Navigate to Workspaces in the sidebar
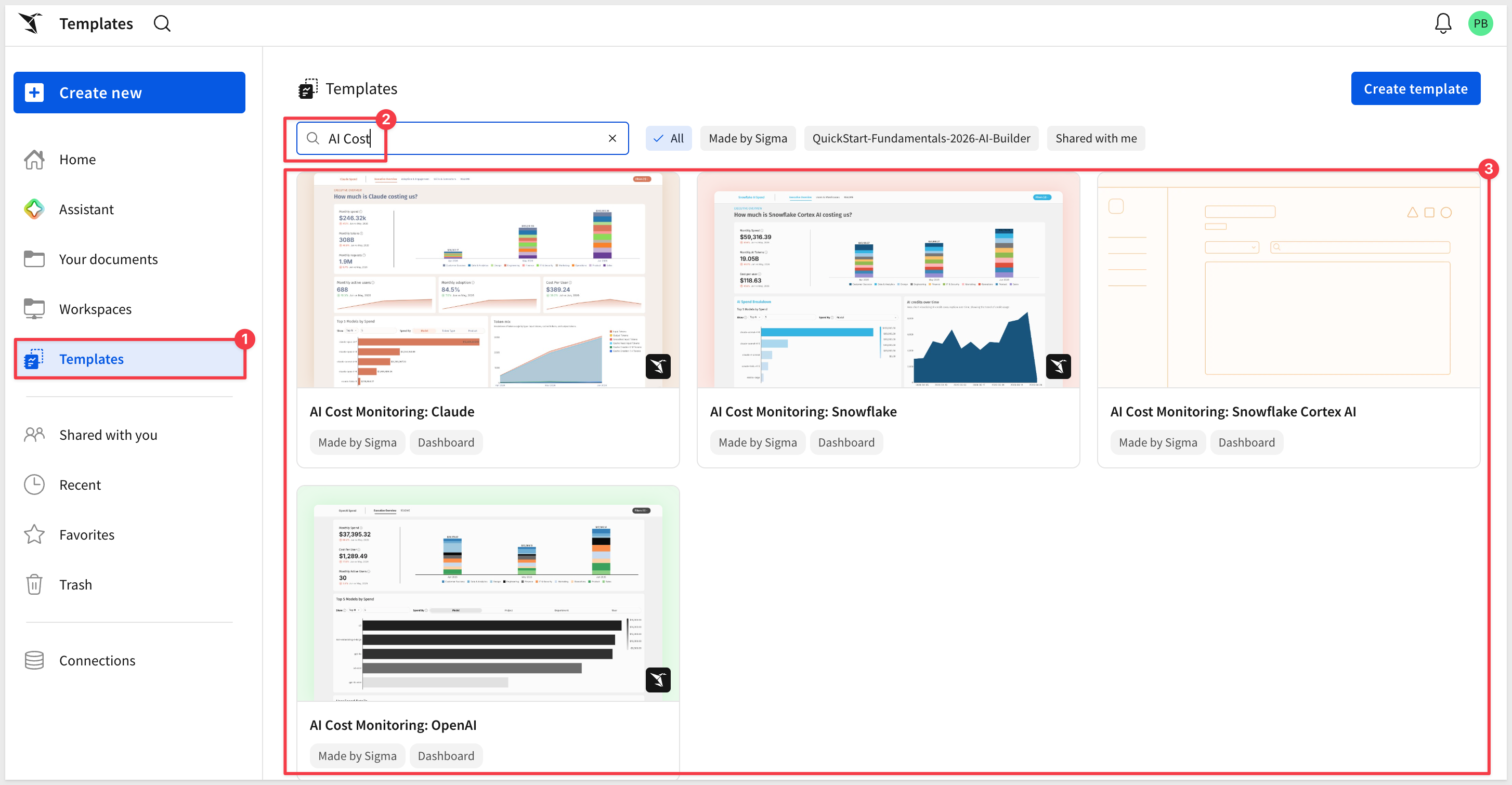Image resolution: width=1512 pixels, height=785 pixels. pyautogui.click(x=129, y=309)
